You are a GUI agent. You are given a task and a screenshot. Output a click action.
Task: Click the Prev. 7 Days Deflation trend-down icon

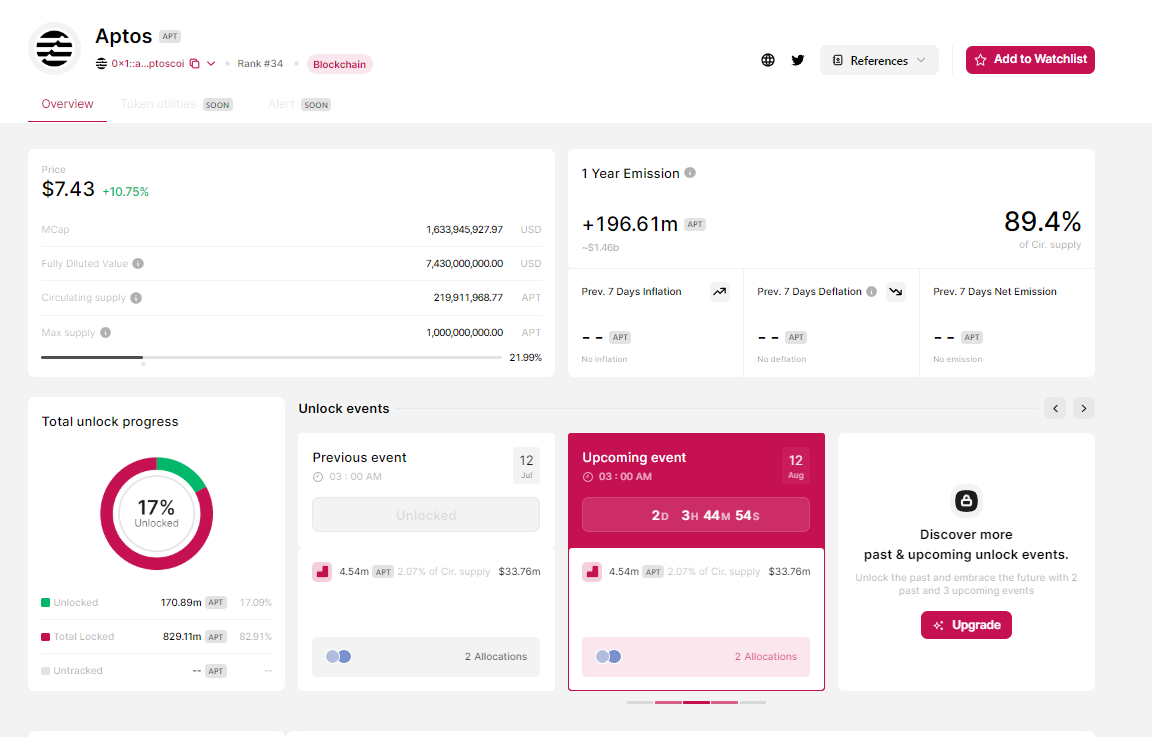(895, 292)
